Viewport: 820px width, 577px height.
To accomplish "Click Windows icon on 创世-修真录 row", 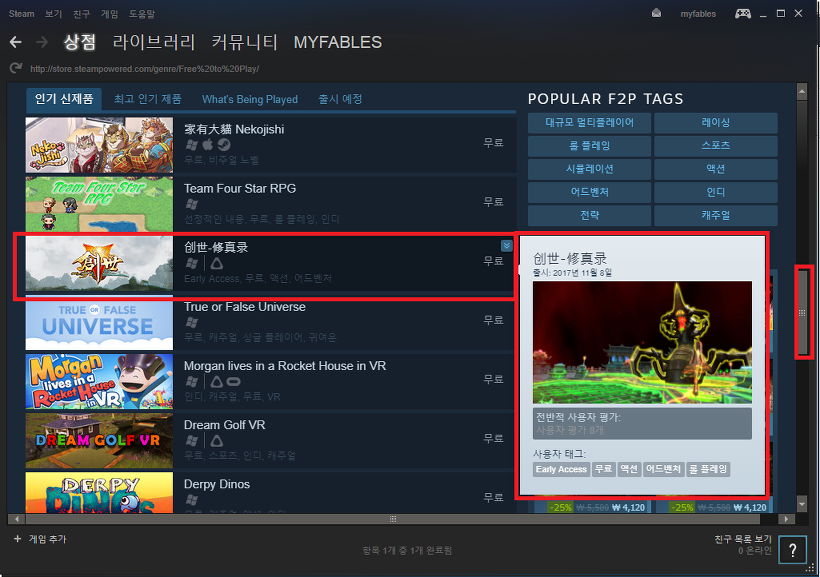I will pos(192,263).
